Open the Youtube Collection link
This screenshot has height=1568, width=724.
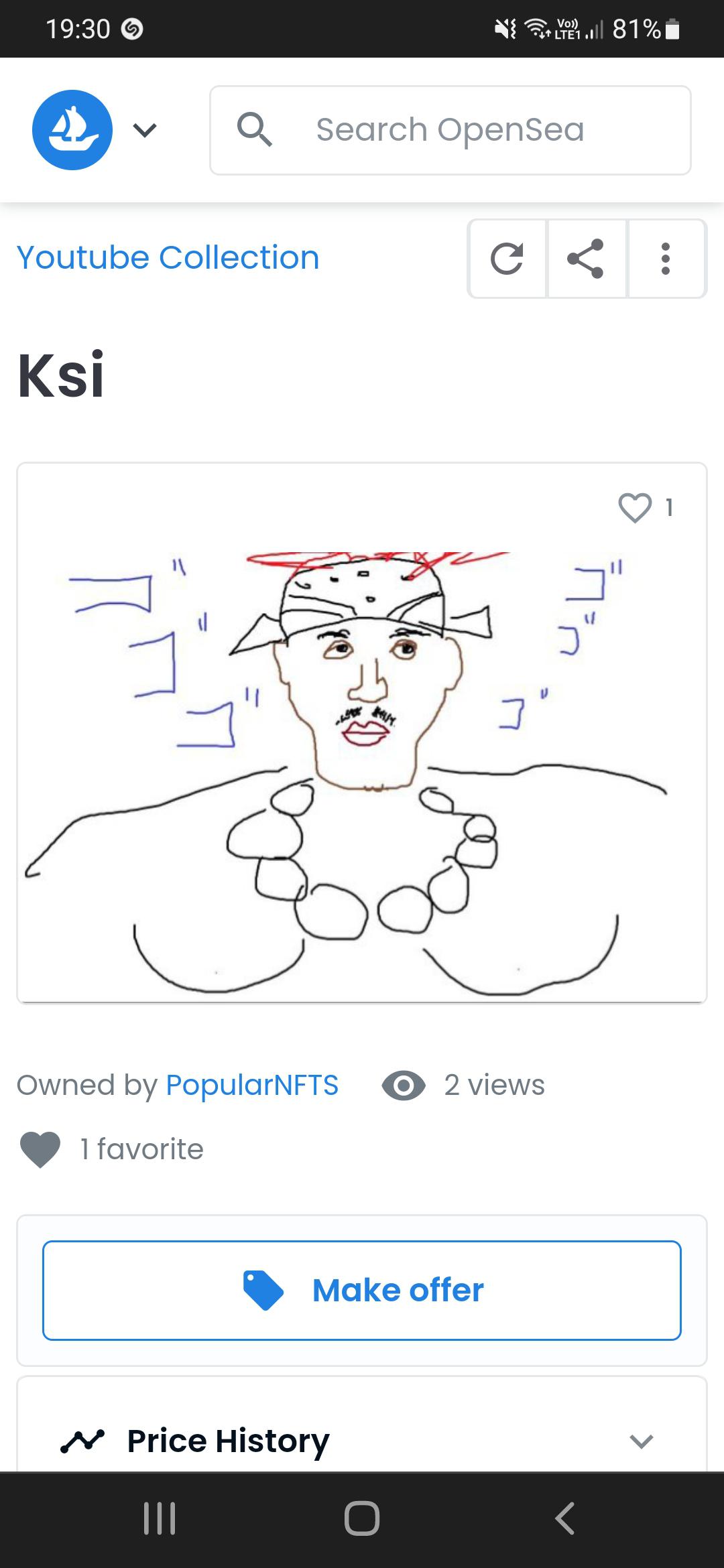point(168,257)
